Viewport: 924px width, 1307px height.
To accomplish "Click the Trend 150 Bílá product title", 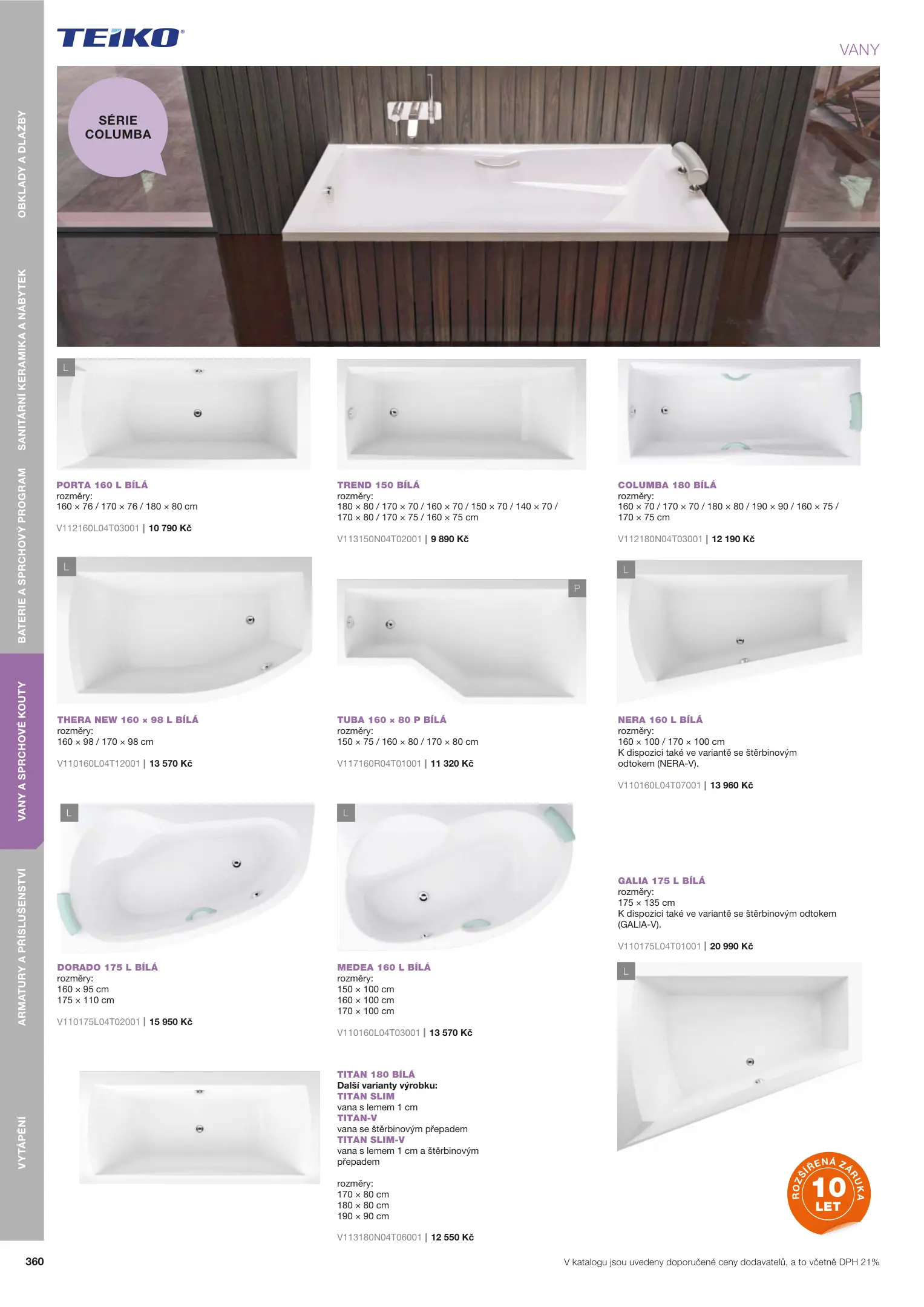I will 378,485.
